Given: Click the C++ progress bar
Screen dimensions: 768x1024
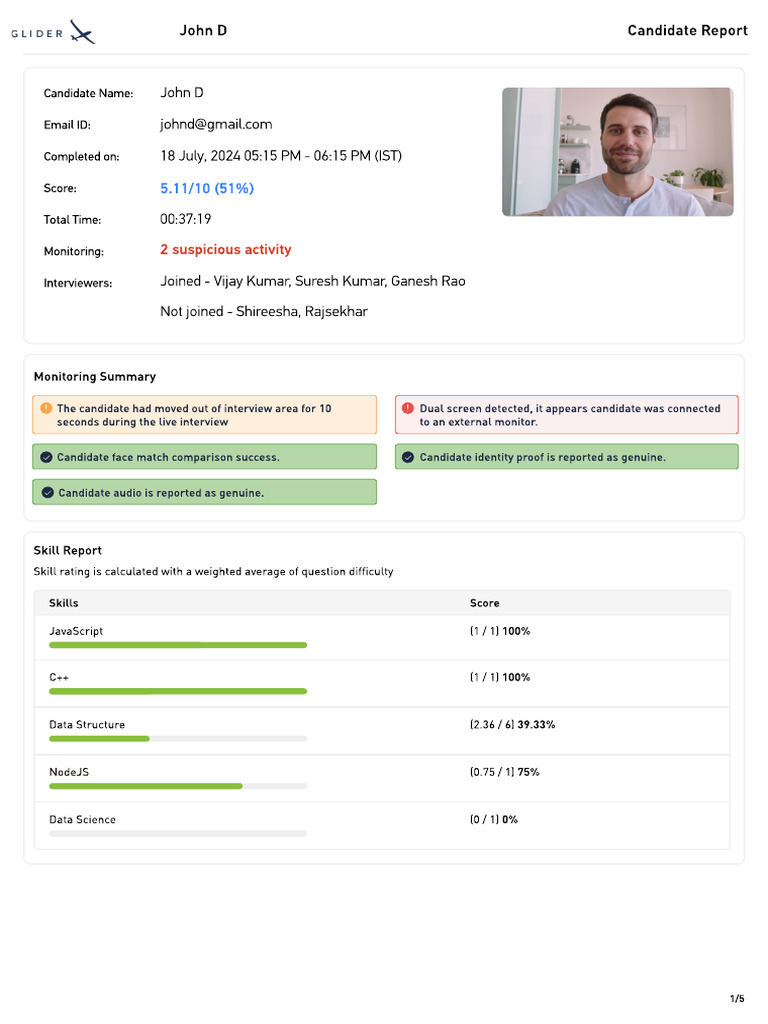Looking at the screenshot, I should pos(178,691).
